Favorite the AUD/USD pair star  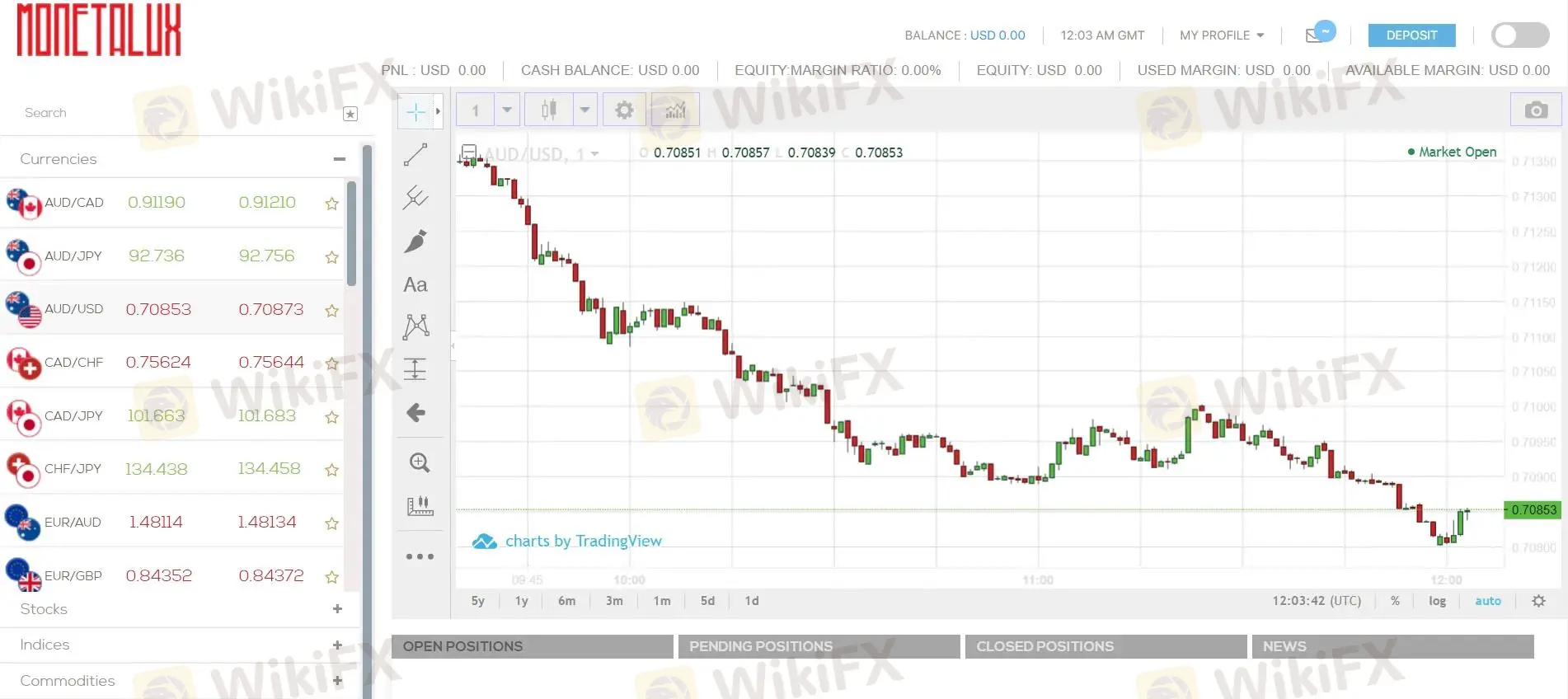(331, 311)
